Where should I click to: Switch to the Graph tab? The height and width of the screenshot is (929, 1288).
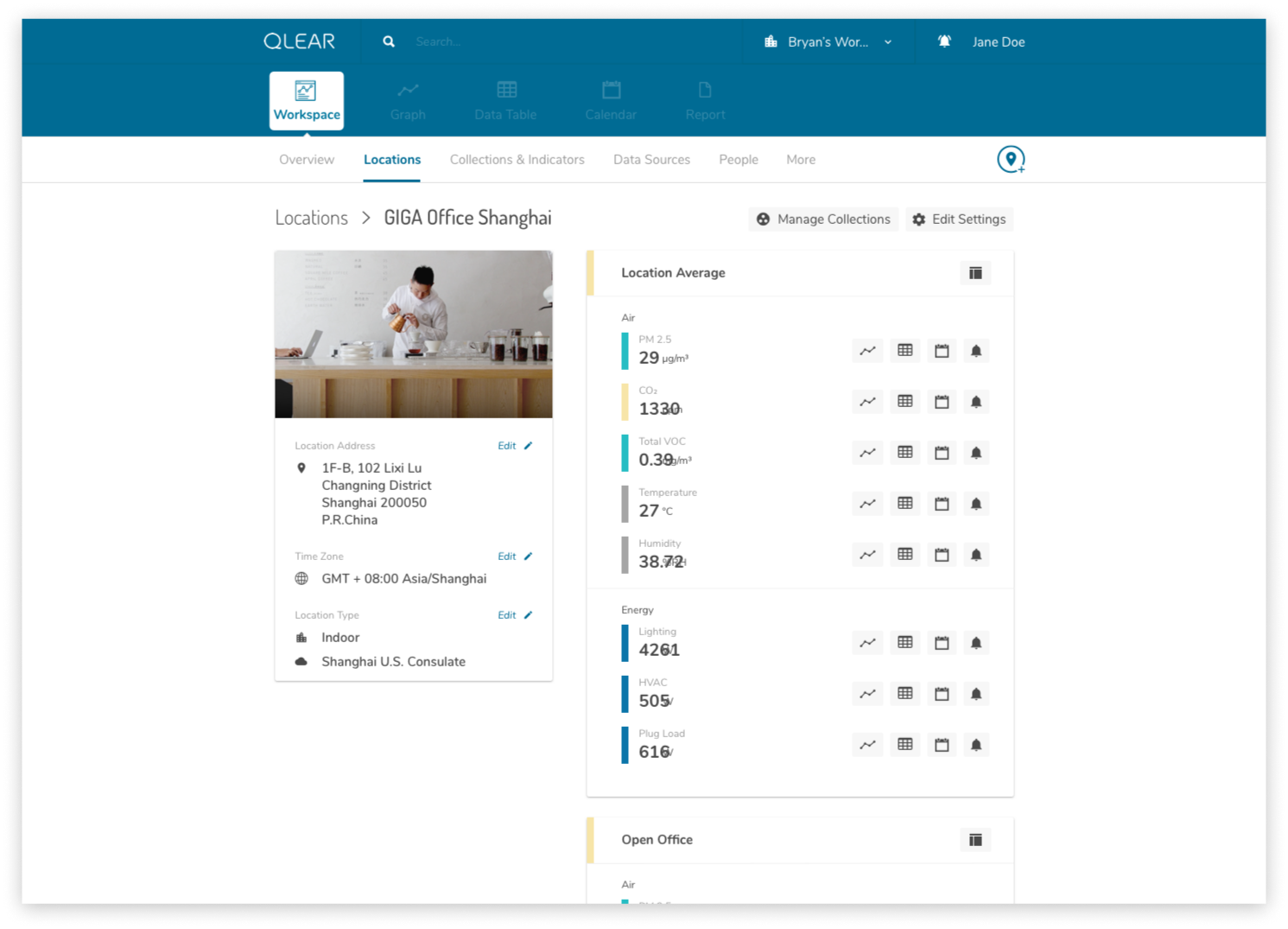[408, 101]
